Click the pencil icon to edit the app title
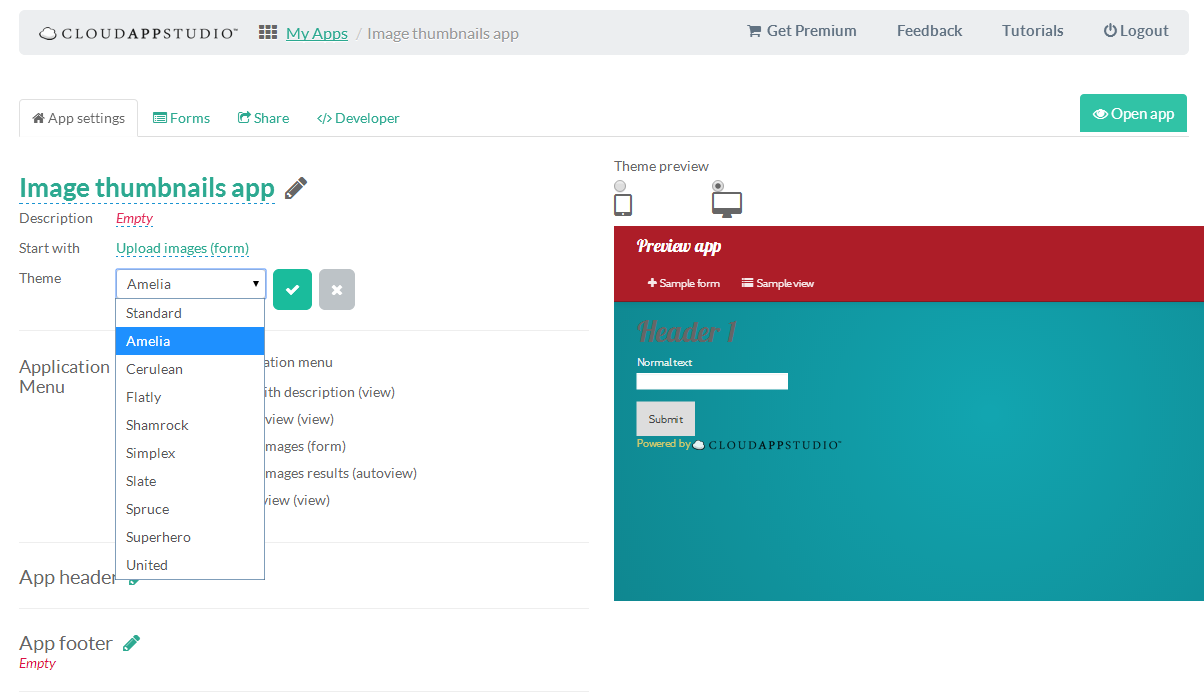1204x698 pixels. pos(295,186)
